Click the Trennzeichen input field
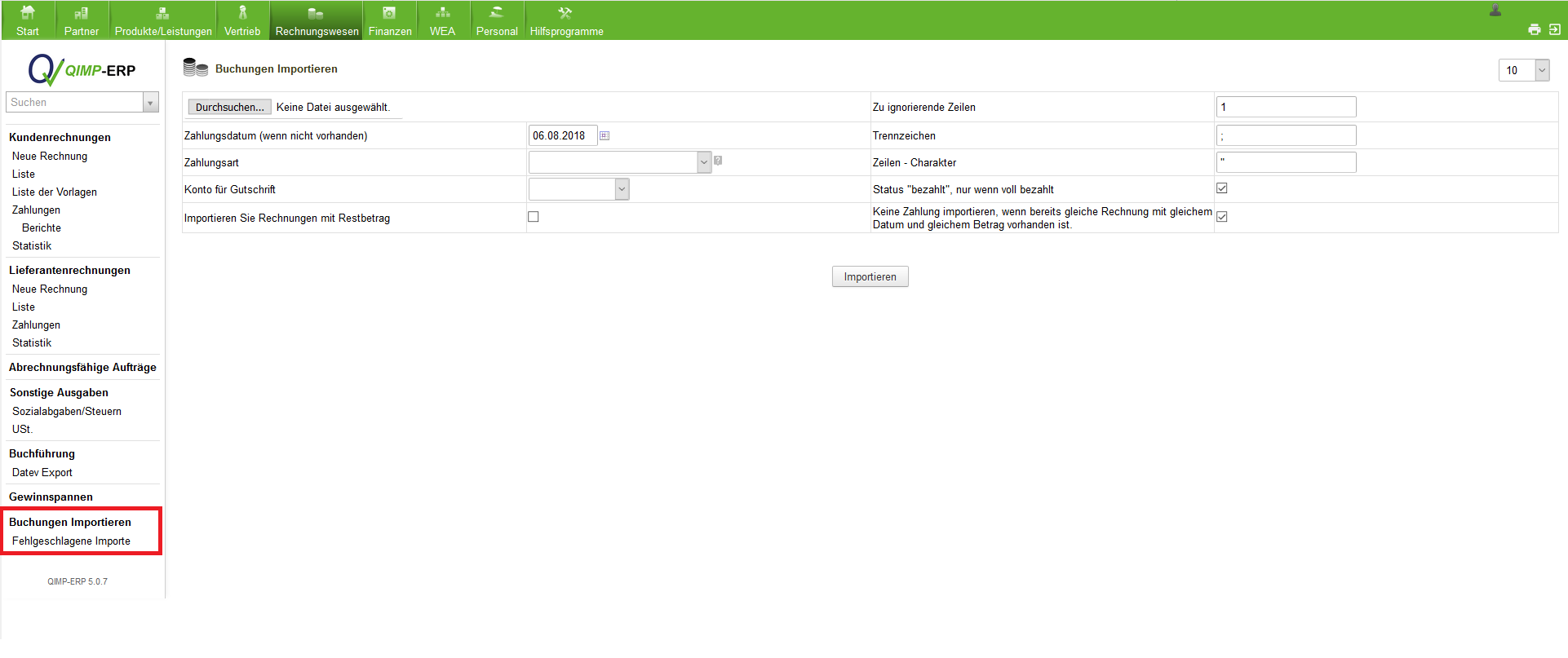This screenshot has height=658, width=1568. [1286, 136]
